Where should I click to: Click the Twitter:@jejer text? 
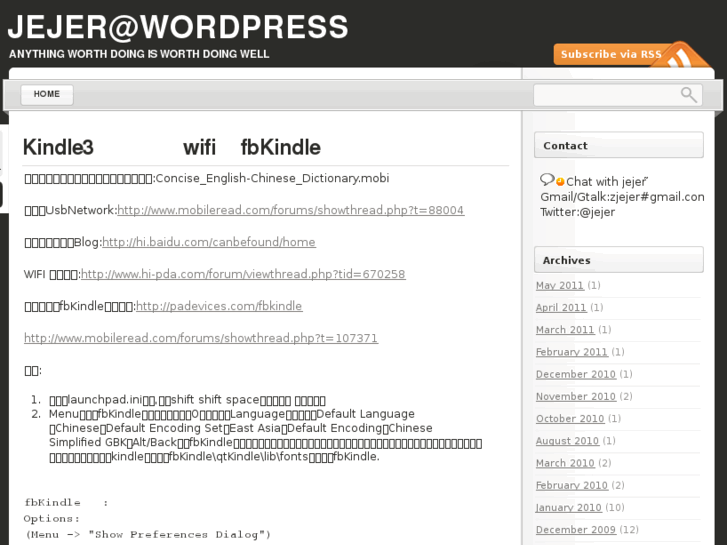click(x=578, y=212)
